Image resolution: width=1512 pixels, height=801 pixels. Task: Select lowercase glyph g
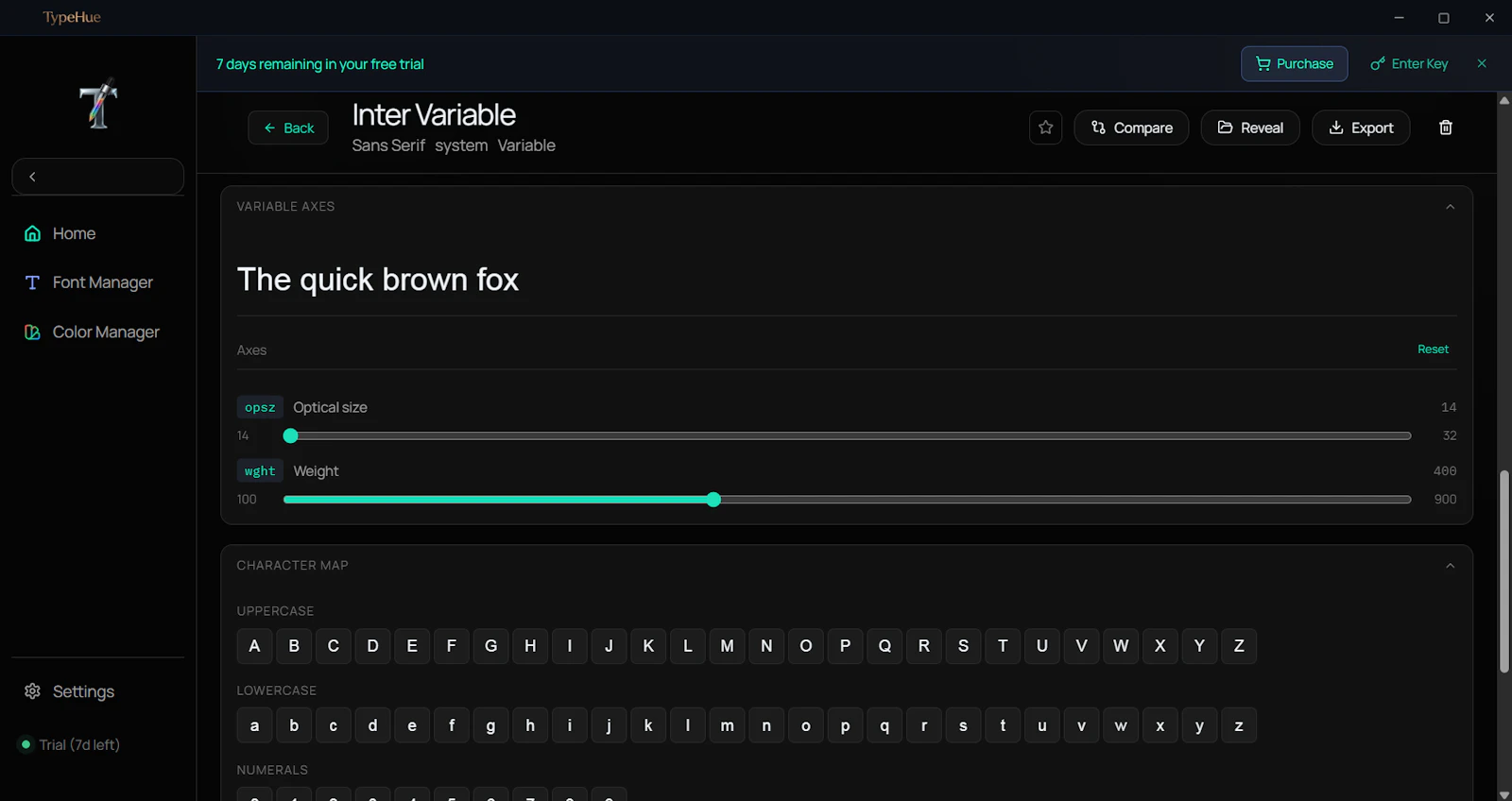click(490, 725)
